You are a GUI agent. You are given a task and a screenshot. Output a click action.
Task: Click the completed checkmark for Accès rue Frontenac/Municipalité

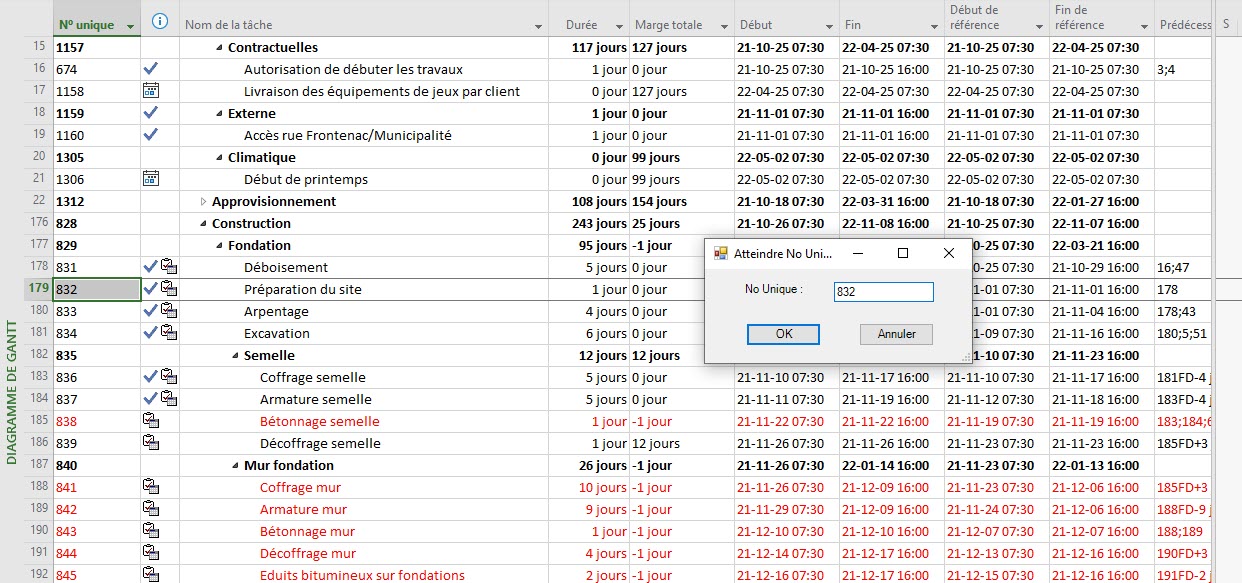pyautogui.click(x=151, y=135)
